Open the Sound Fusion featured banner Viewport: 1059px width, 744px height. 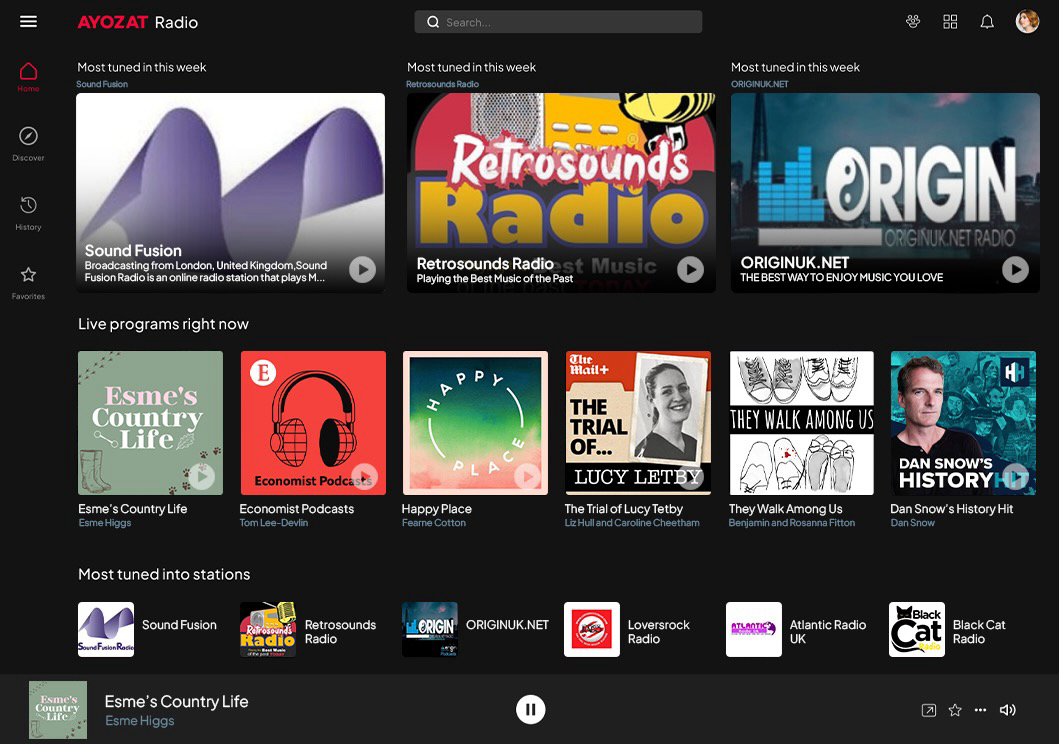coord(230,192)
